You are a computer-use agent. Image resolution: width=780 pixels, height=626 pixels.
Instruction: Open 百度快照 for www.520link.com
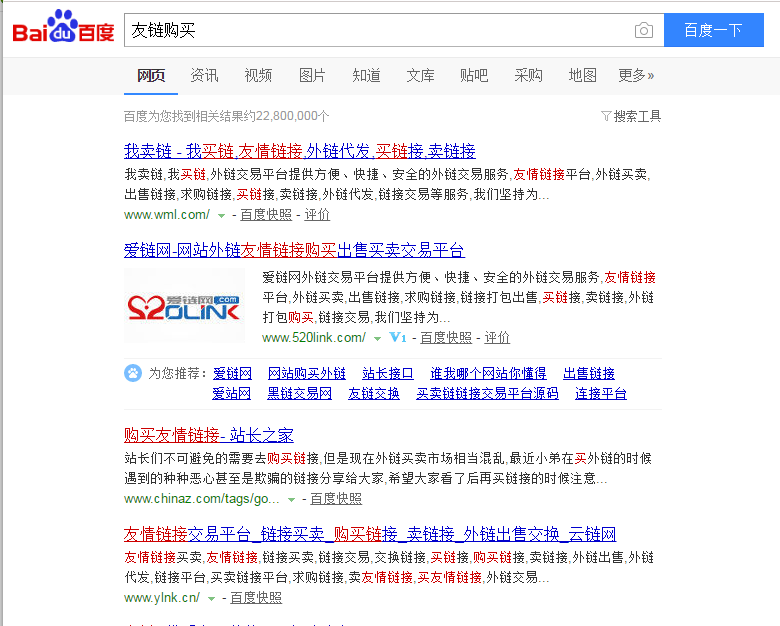point(446,337)
